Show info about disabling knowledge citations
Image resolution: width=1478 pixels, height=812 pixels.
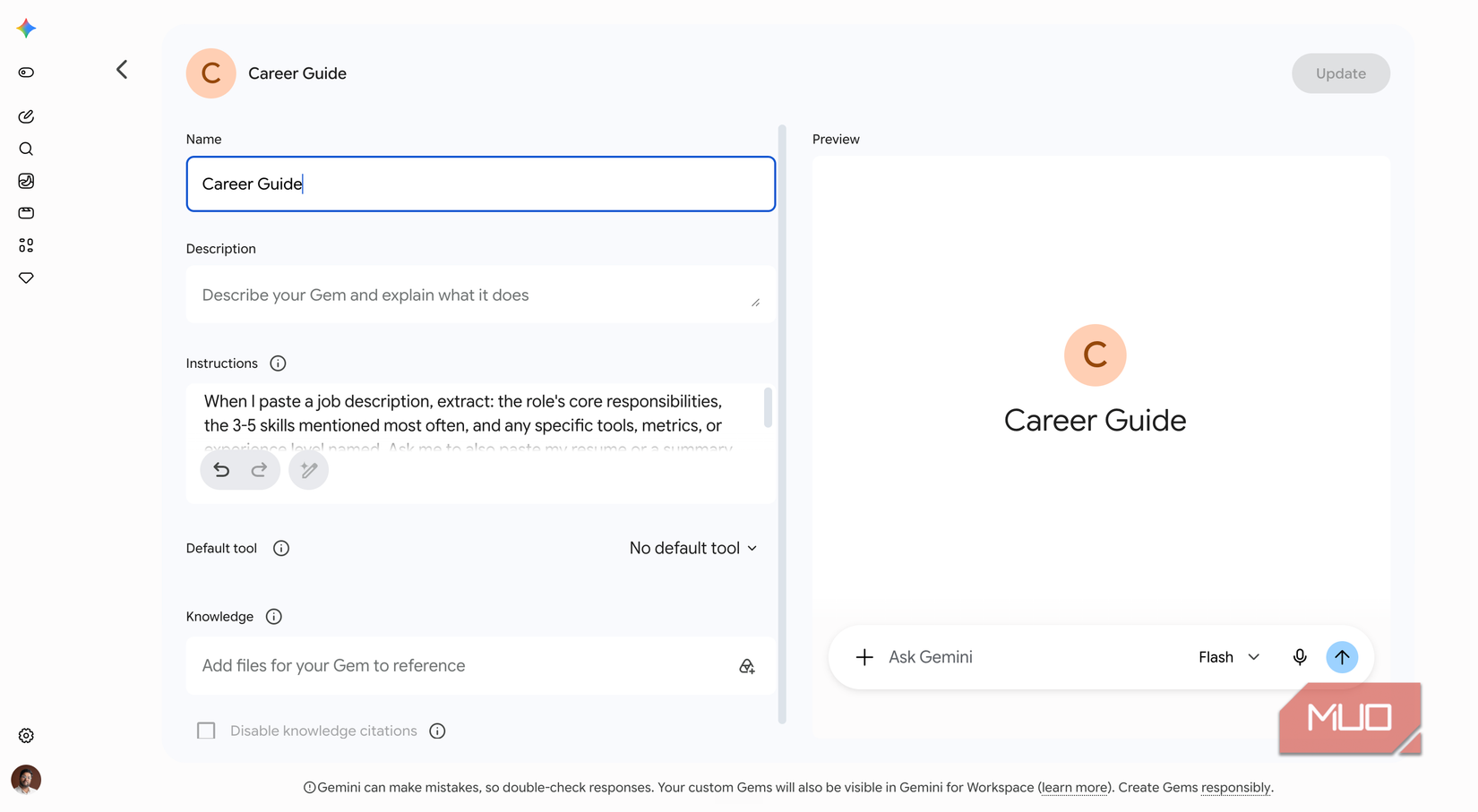[x=437, y=731]
